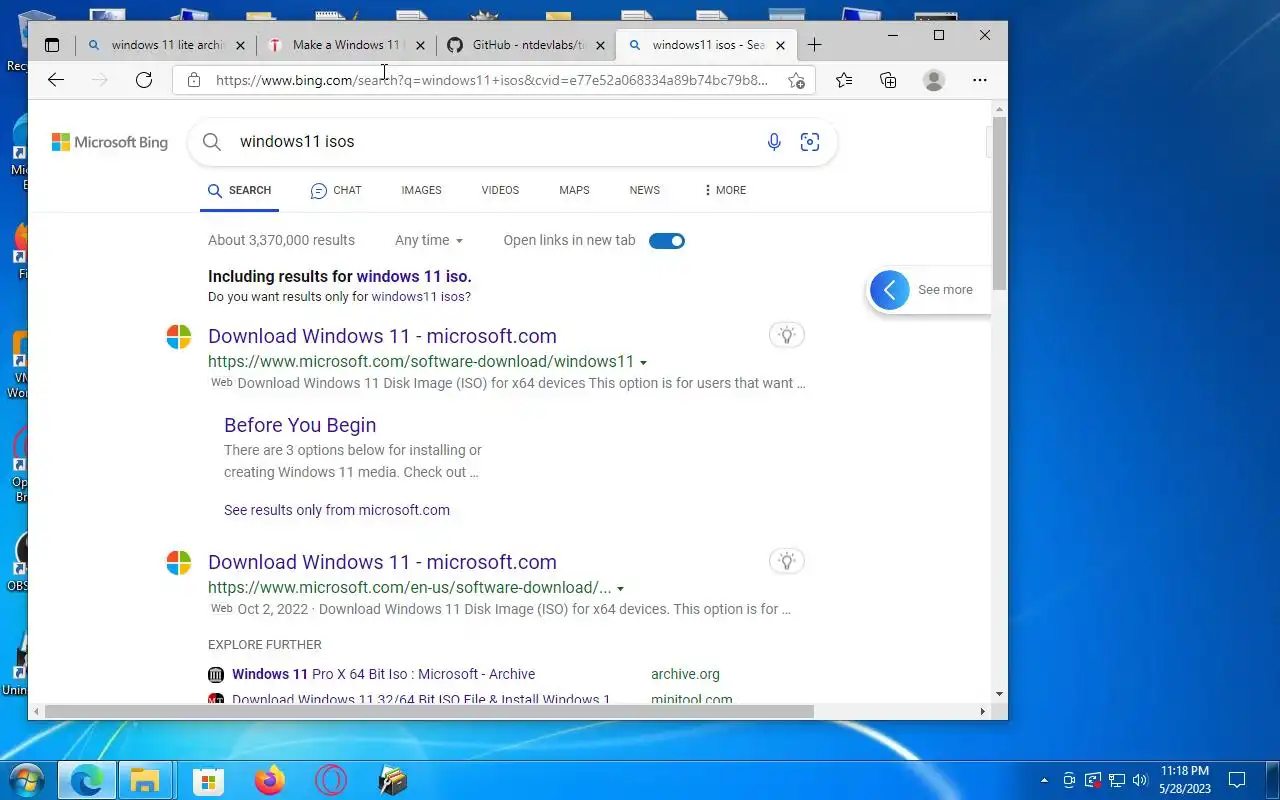Click See results only from microsoft.com
The height and width of the screenshot is (800, 1280).
tap(337, 510)
